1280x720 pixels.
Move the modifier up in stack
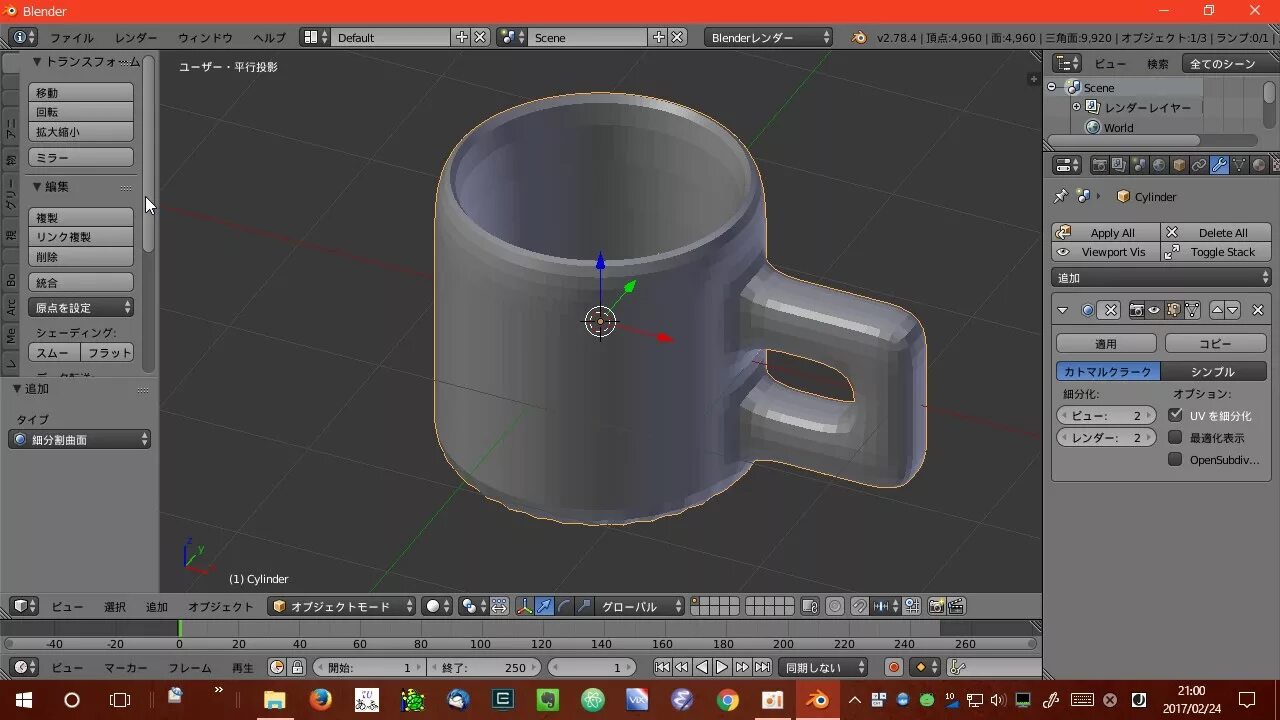tap(1218, 310)
